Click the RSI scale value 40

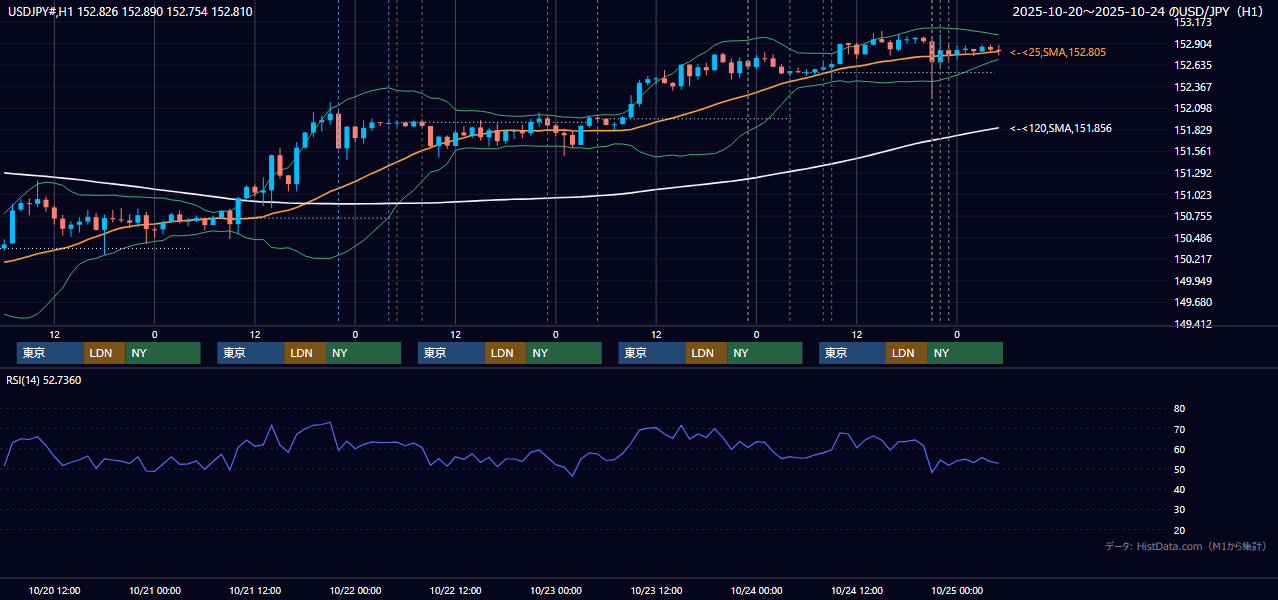point(1179,489)
